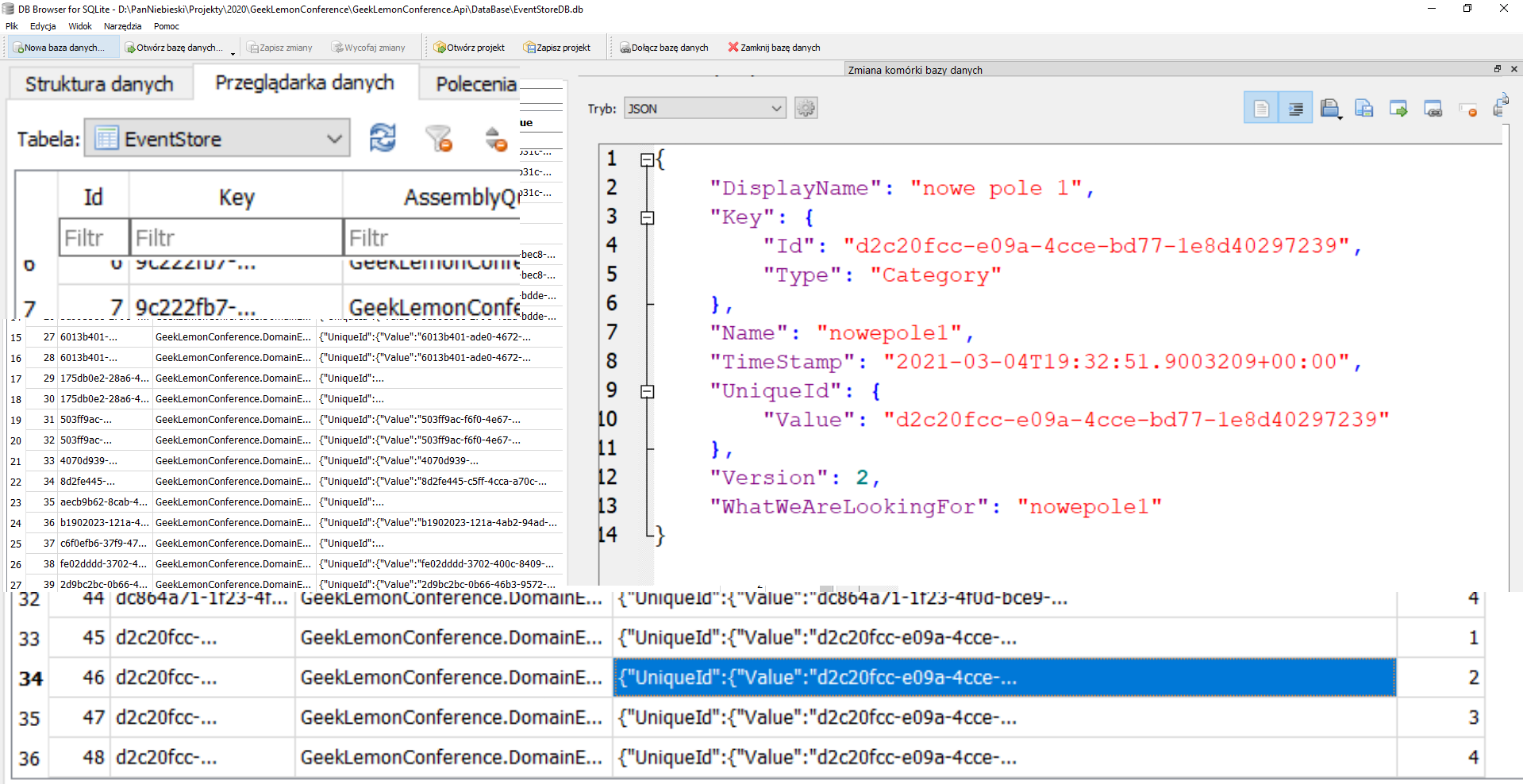Toggle the plain text document mode icon
Image resolution: width=1523 pixels, height=784 pixels.
tap(1261, 108)
